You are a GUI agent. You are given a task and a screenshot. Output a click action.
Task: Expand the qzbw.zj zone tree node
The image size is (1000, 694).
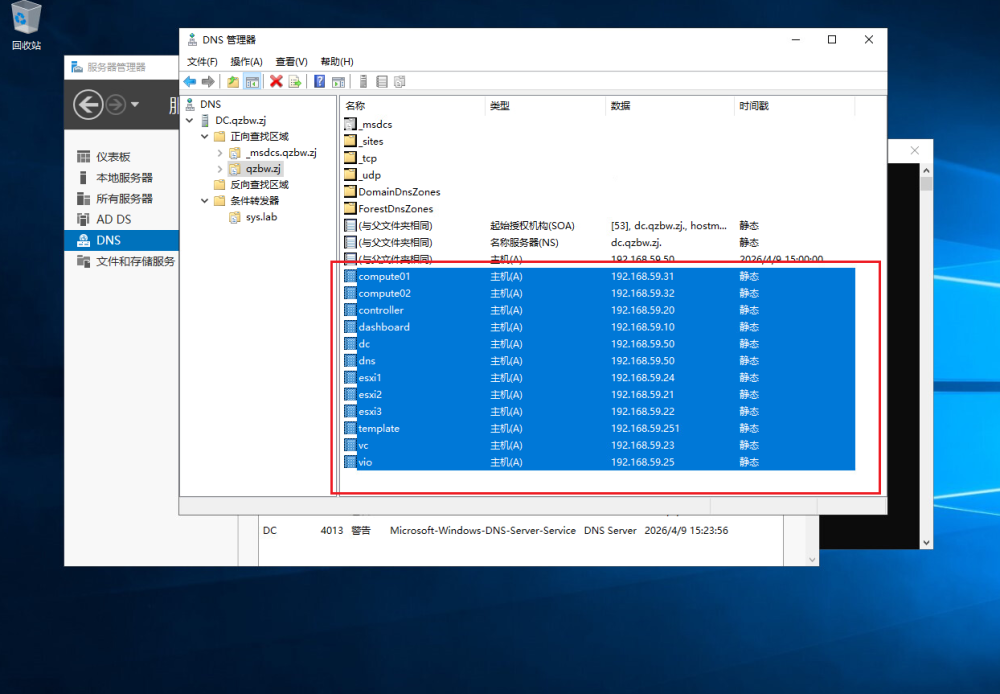pyautogui.click(x=219, y=169)
